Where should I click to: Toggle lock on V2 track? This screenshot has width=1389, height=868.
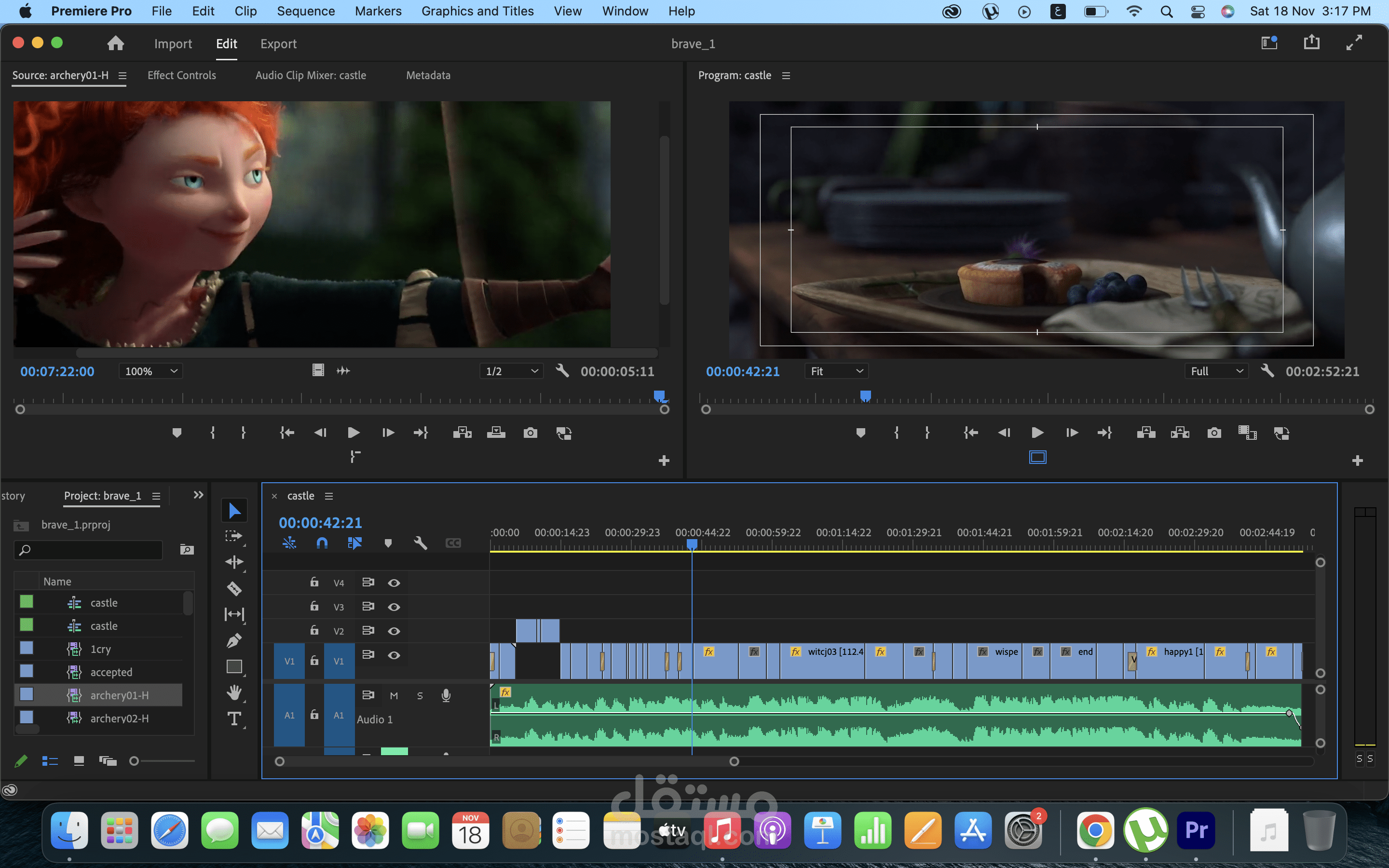(x=314, y=630)
